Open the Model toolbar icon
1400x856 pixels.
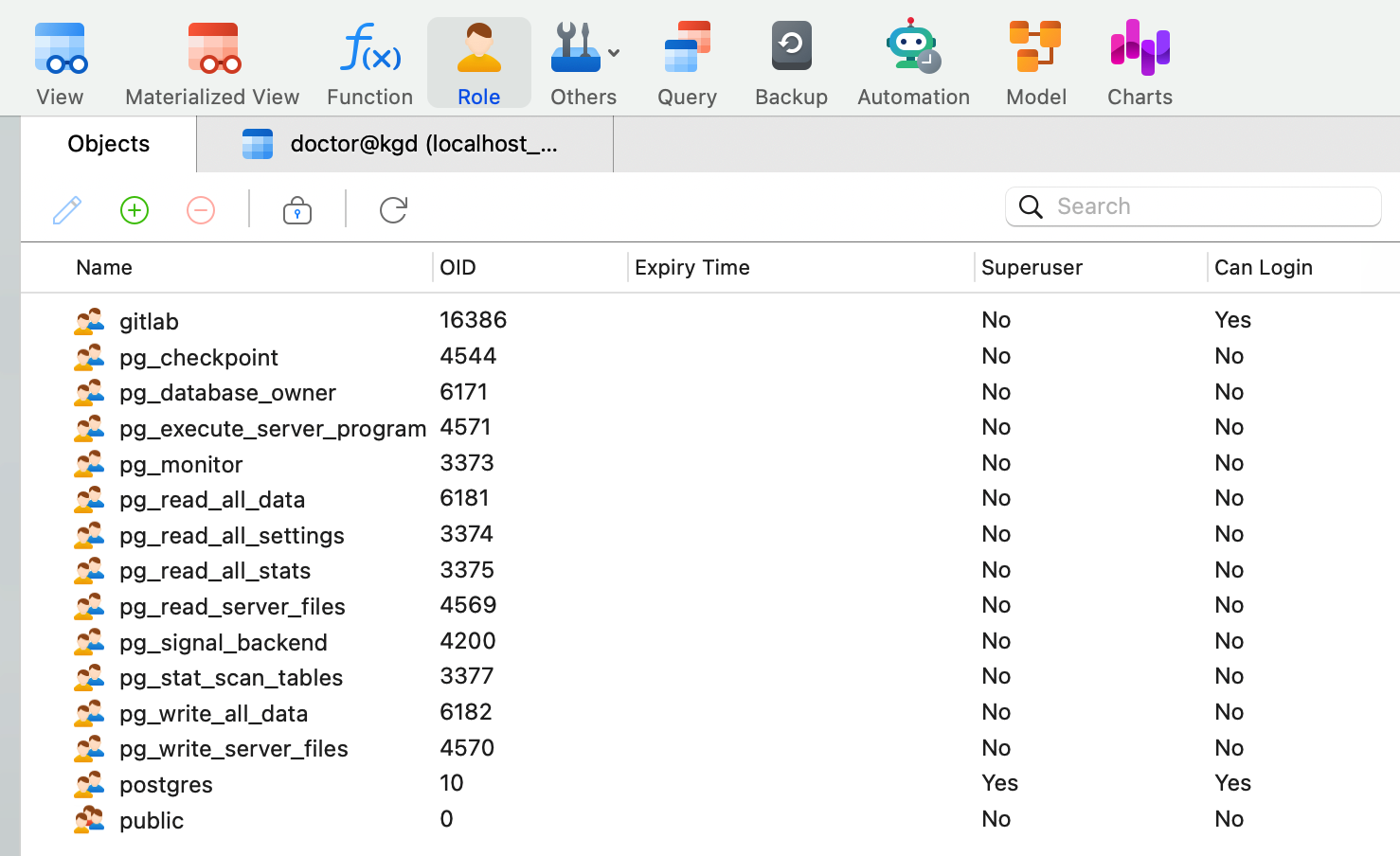pyautogui.click(x=1035, y=62)
